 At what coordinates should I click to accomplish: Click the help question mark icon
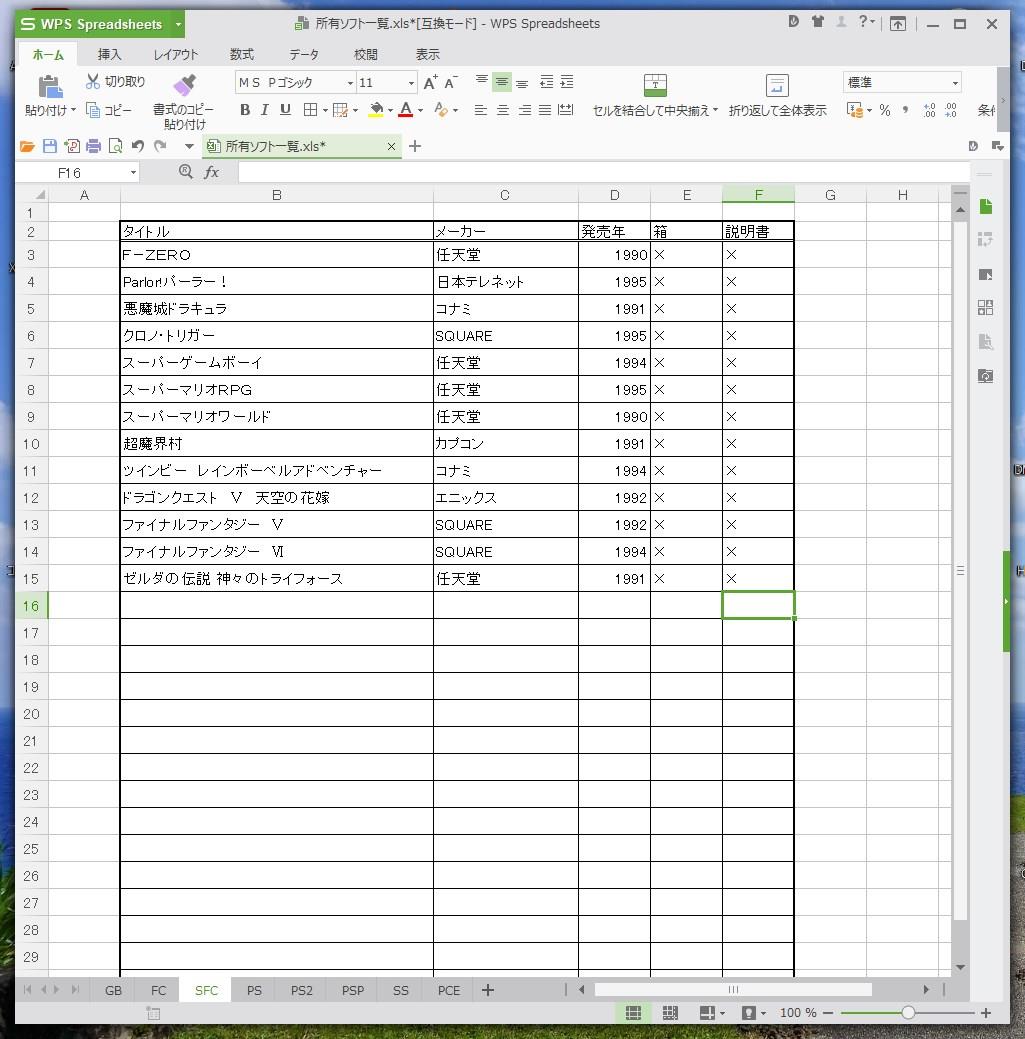pyautogui.click(x=863, y=22)
